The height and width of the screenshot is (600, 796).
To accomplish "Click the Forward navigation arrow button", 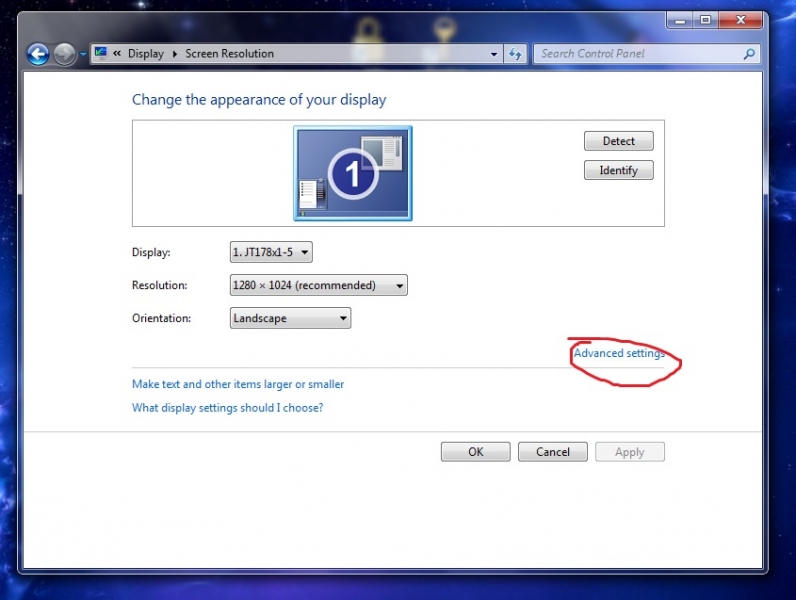I will click(65, 54).
